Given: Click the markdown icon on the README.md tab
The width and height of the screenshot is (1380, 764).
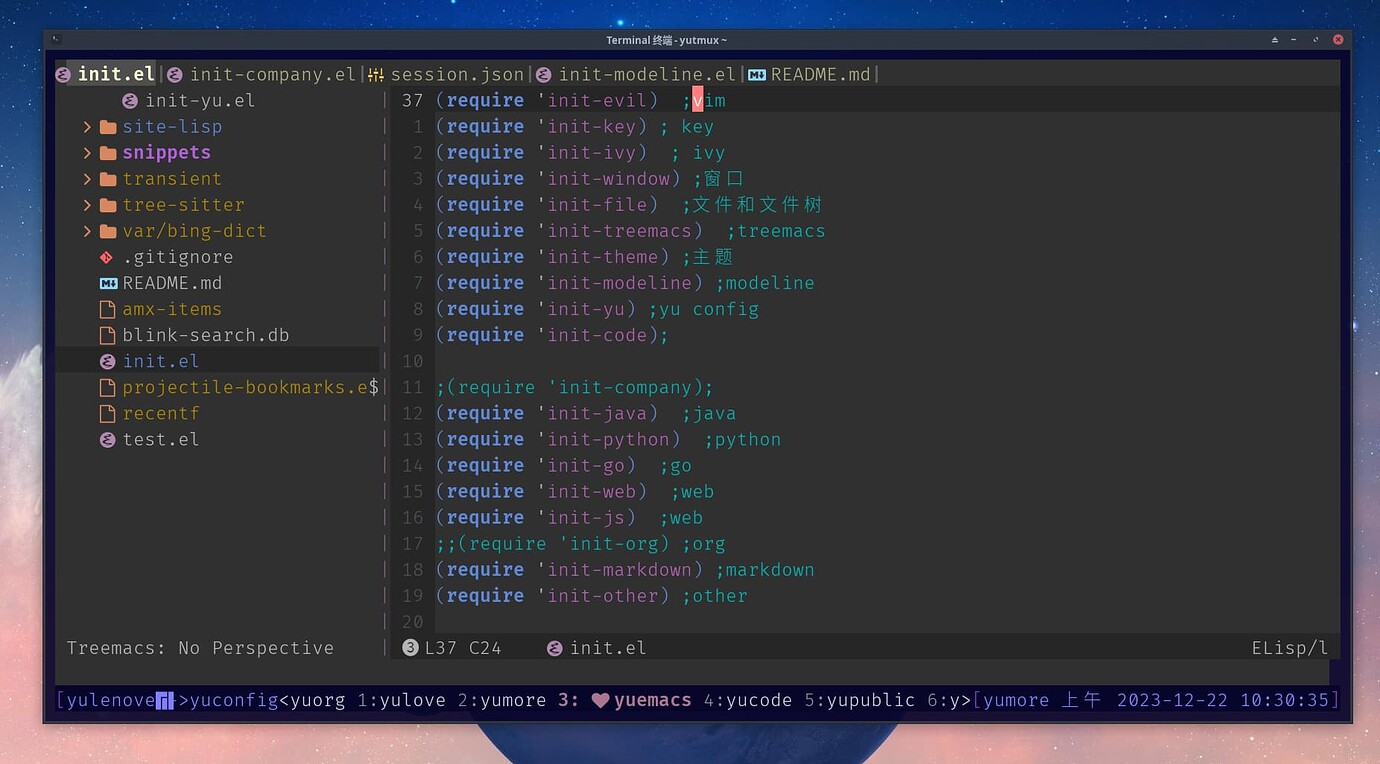Looking at the screenshot, I should tap(758, 73).
